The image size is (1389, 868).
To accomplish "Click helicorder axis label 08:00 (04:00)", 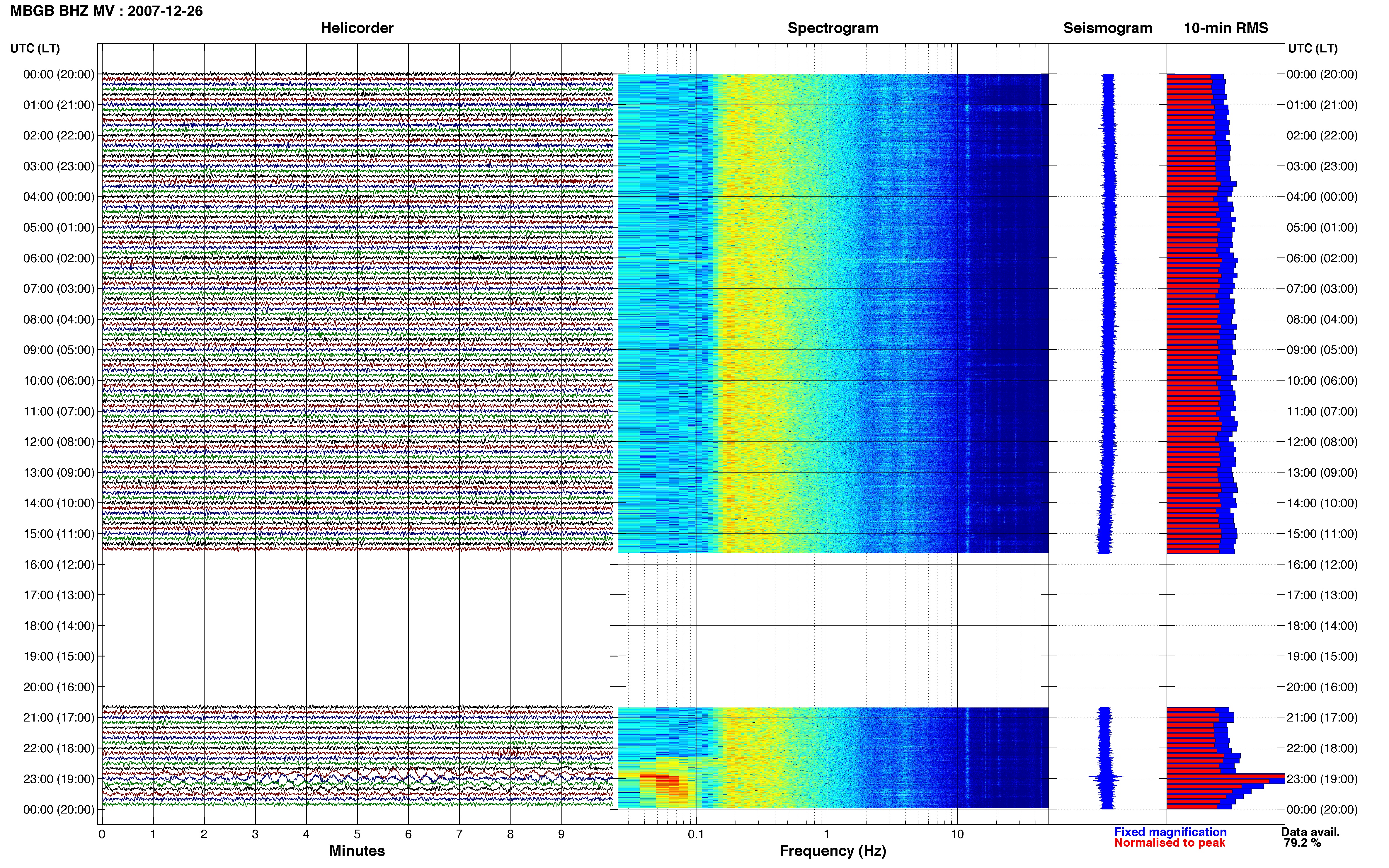I will click(59, 319).
